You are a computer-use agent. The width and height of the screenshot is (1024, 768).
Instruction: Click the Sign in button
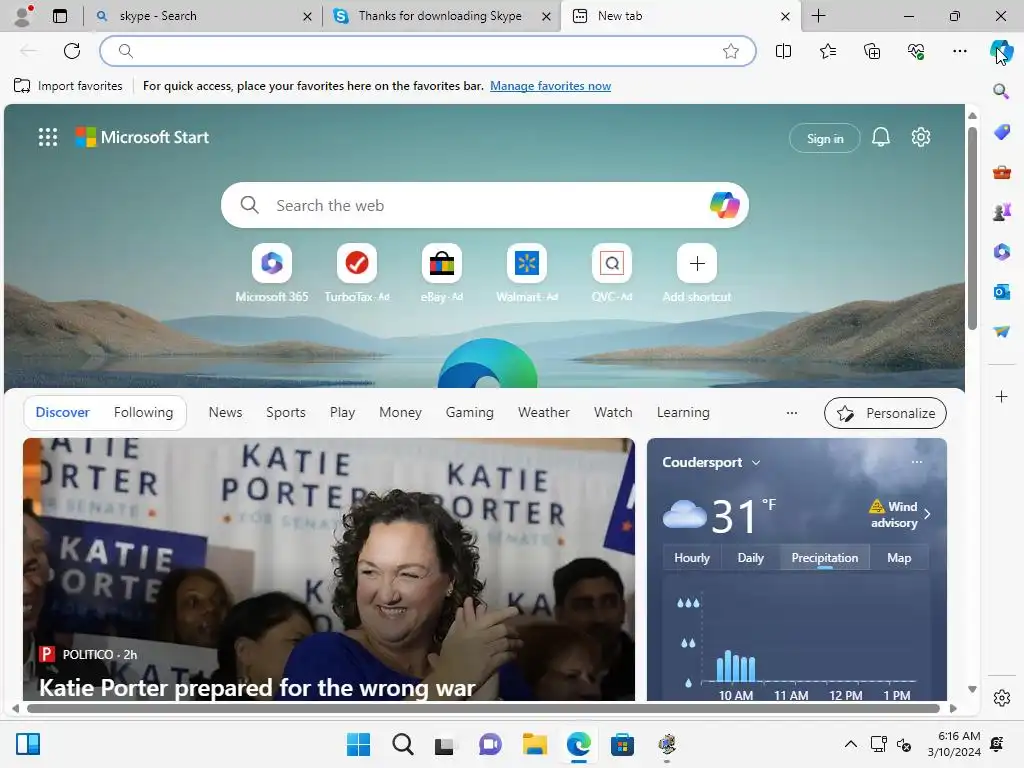(x=824, y=138)
